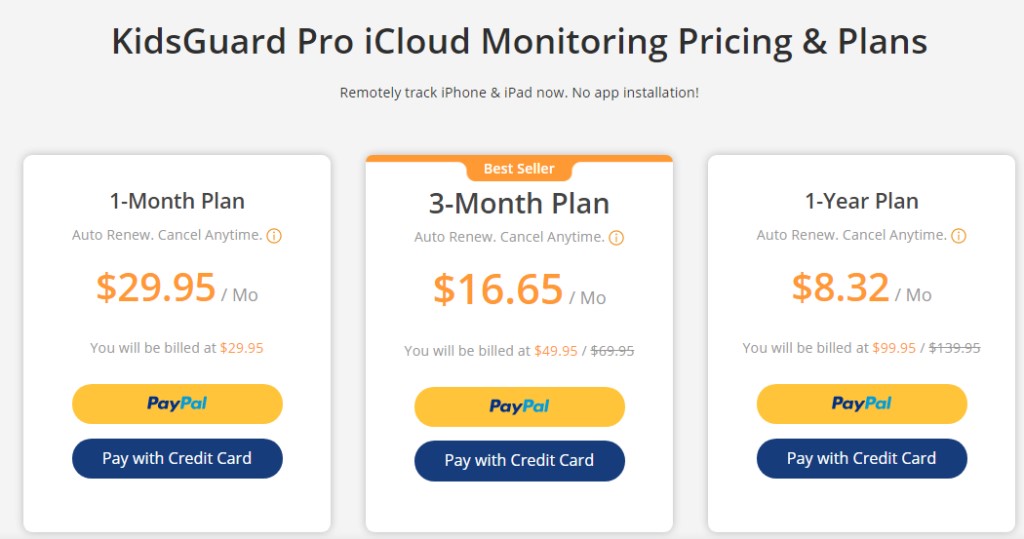Choose Pay with Credit Card for 1-Month Plan
Viewport: 1024px width, 539px height.
click(177, 459)
